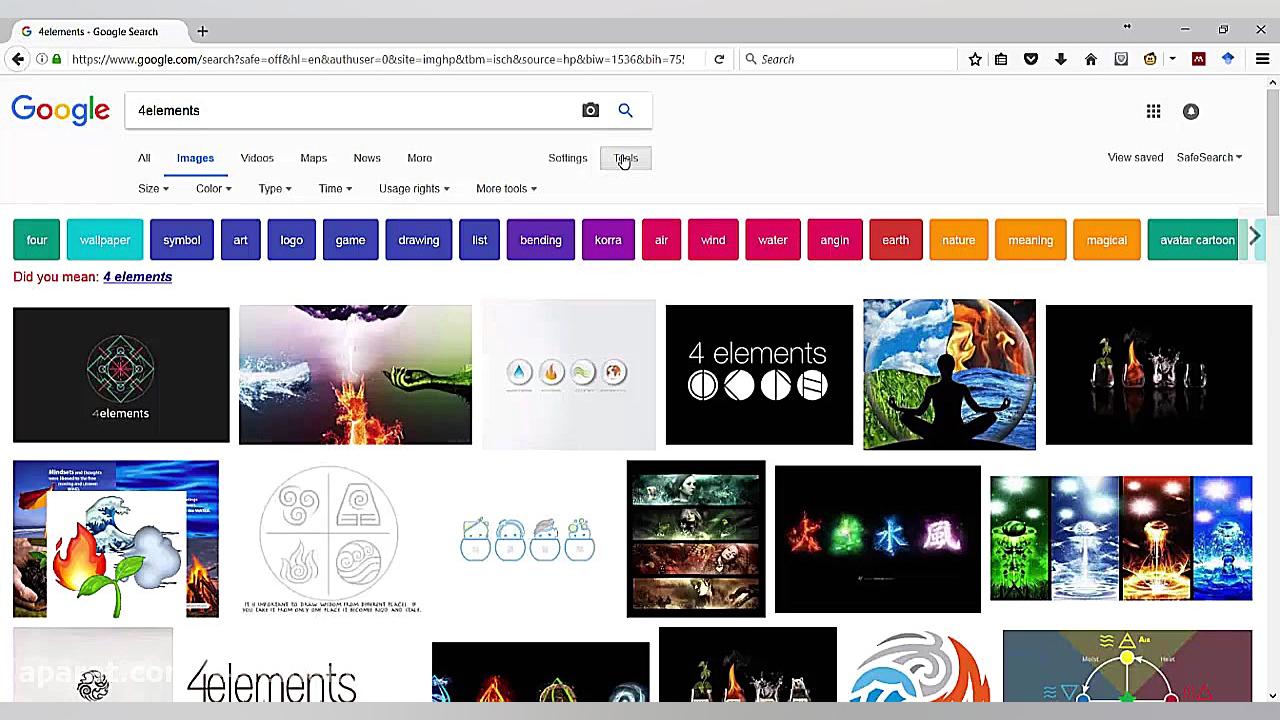Screen dimensions: 1280x720
Task: Focus the Firefox Search box
Action: pyautogui.click(x=850, y=59)
